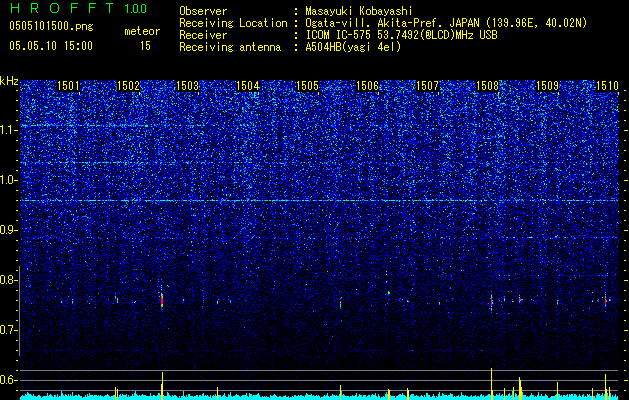This screenshot has width=629, height=400.
Task: Click the Receiving antenna label
Action: coord(230,47)
